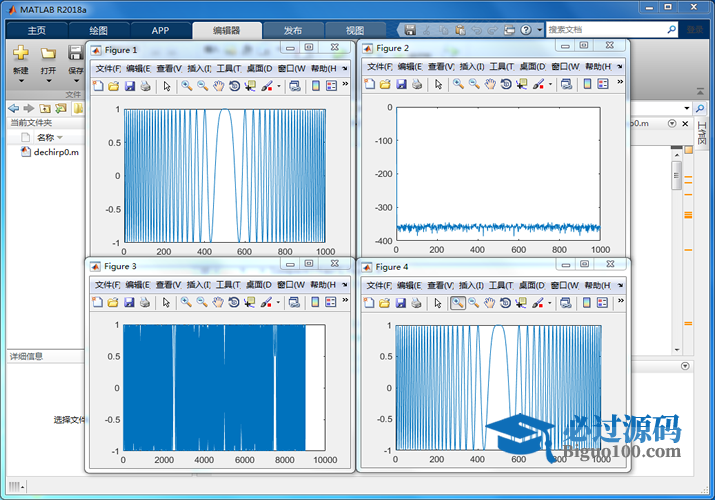
Task: Toggle Pan hand tool in Figure 1
Action: point(218,86)
